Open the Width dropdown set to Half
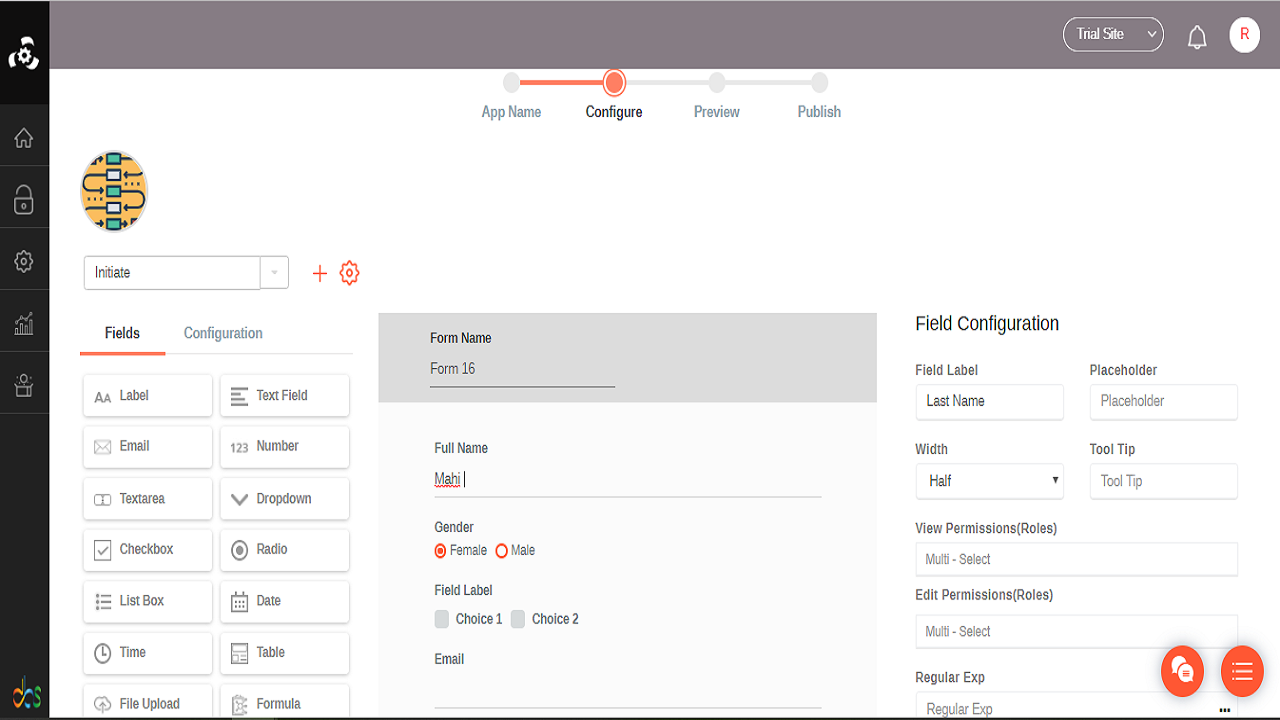The width and height of the screenshot is (1280, 720). [989, 481]
